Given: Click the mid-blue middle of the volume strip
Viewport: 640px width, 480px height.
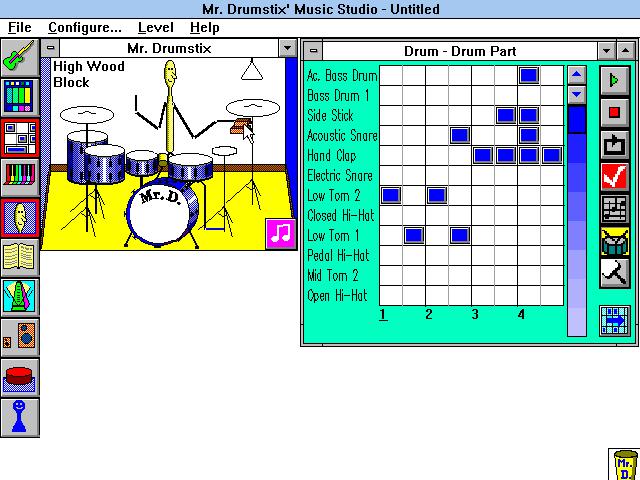Looking at the screenshot, I should coord(577,206).
